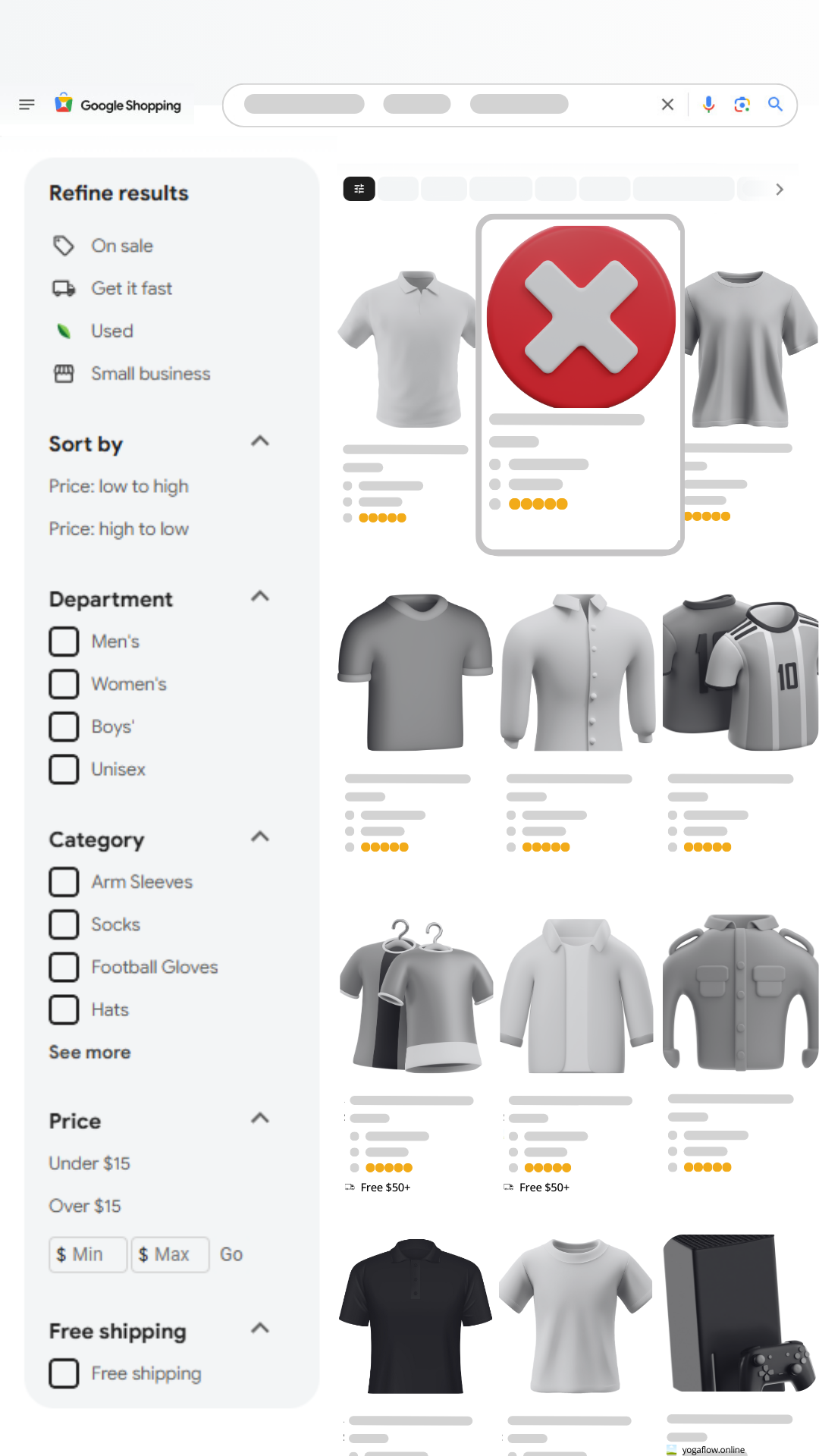Toggle the Football Gloves category checkbox

64,967
